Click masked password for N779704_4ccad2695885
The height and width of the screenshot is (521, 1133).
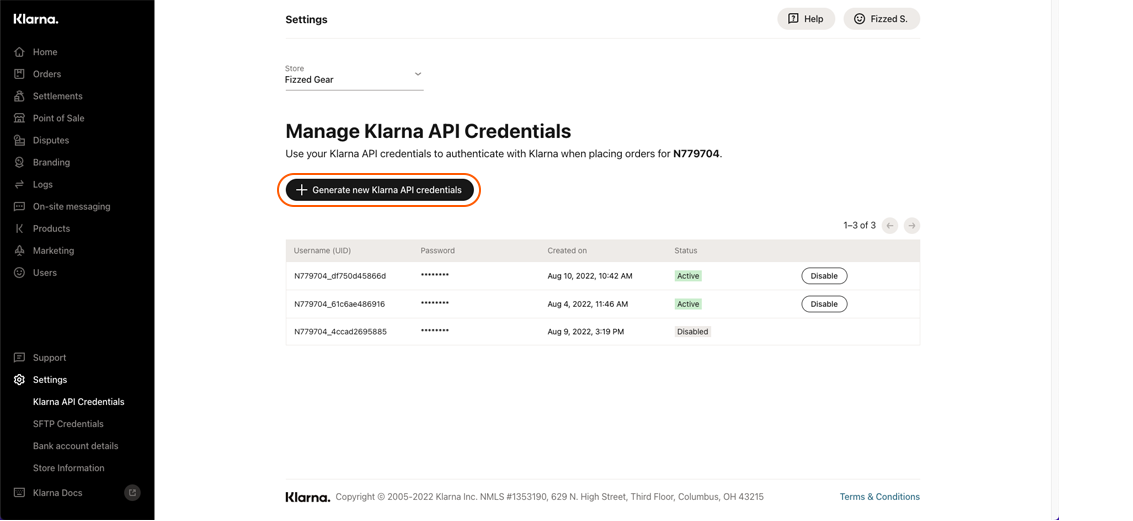435,331
